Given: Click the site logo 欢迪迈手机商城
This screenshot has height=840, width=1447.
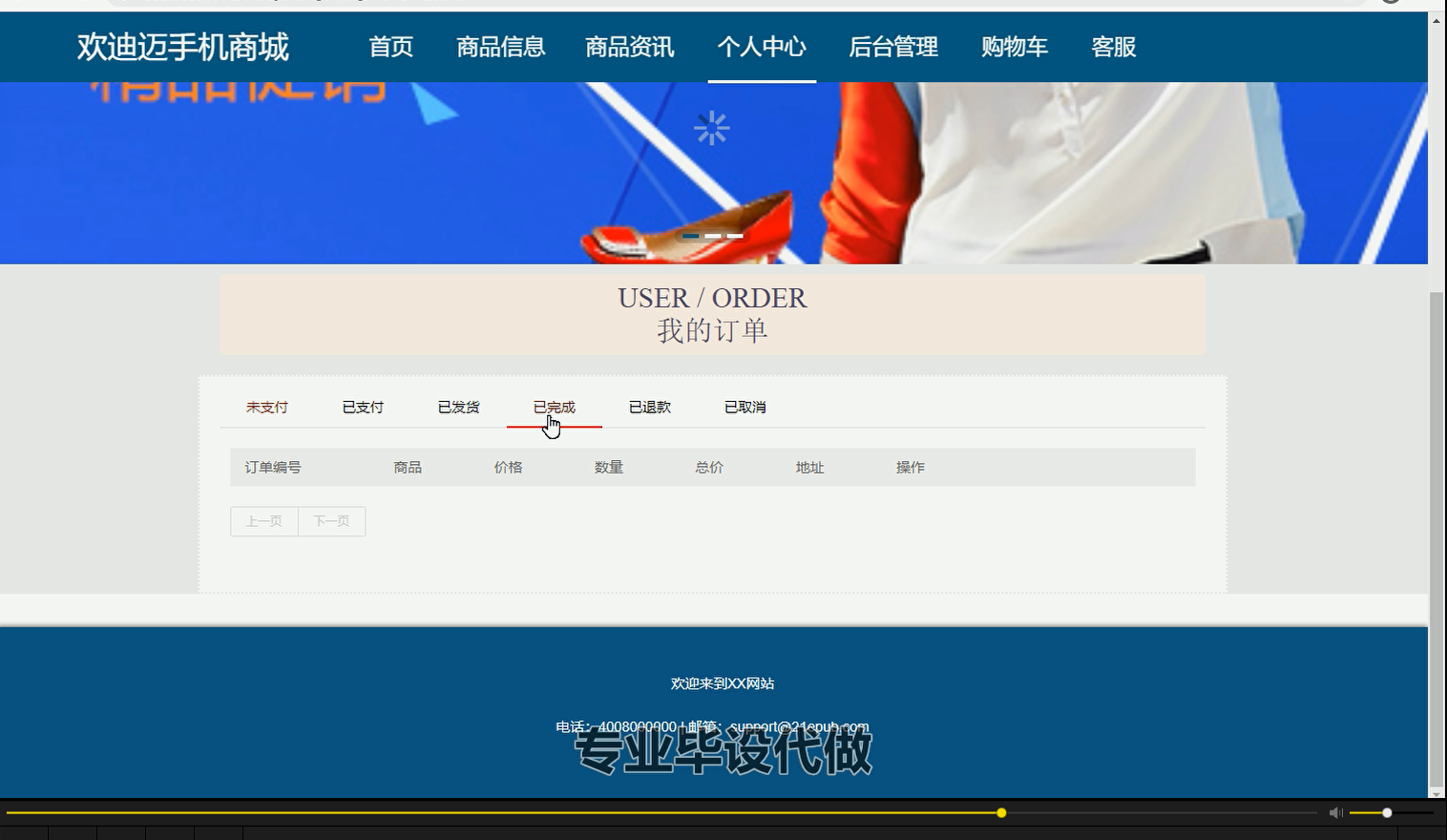Looking at the screenshot, I should (185, 47).
